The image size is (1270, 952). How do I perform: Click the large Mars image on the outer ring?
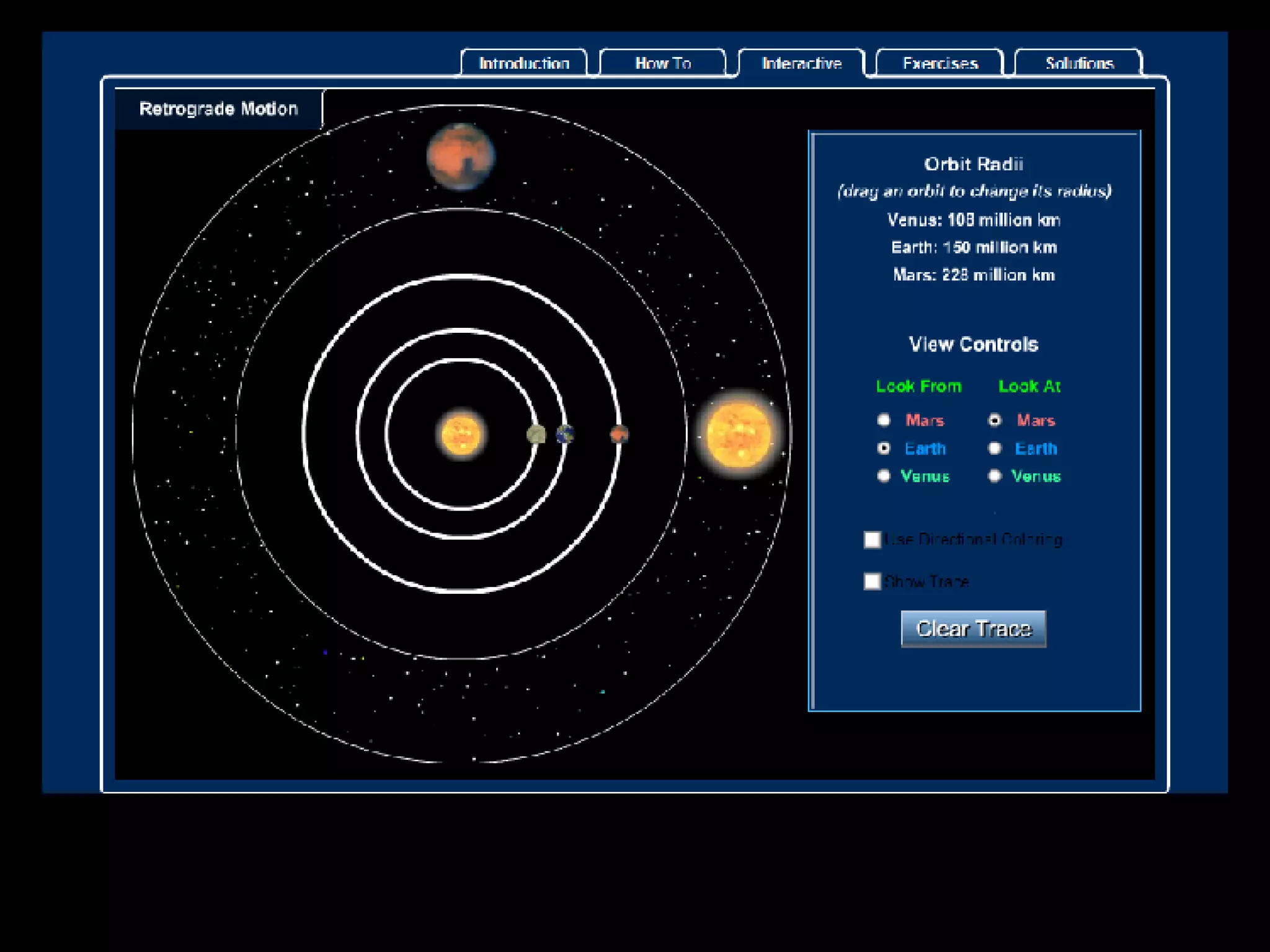pyautogui.click(x=461, y=156)
